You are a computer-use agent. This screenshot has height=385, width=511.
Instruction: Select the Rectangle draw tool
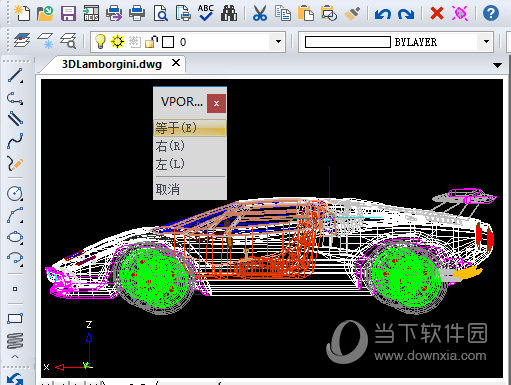[15, 318]
